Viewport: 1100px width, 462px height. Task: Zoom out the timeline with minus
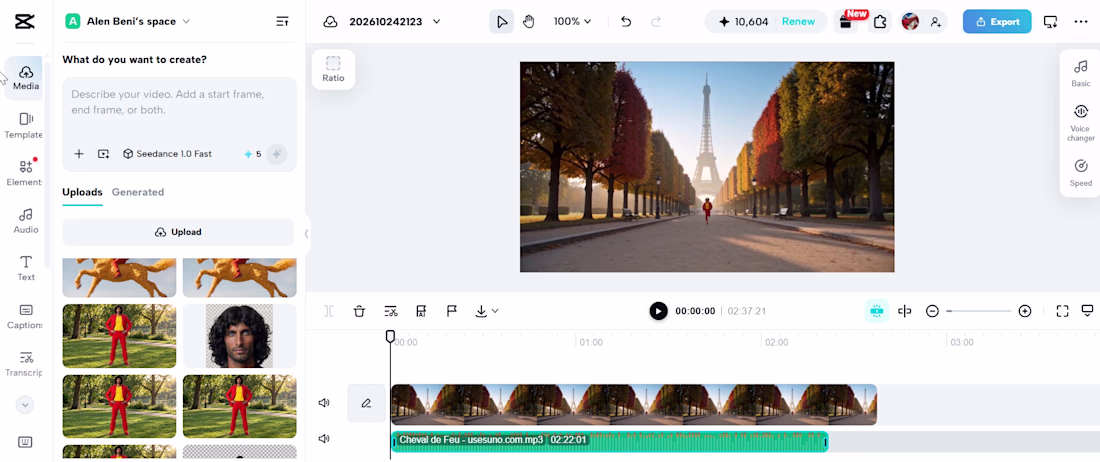pyautogui.click(x=932, y=311)
